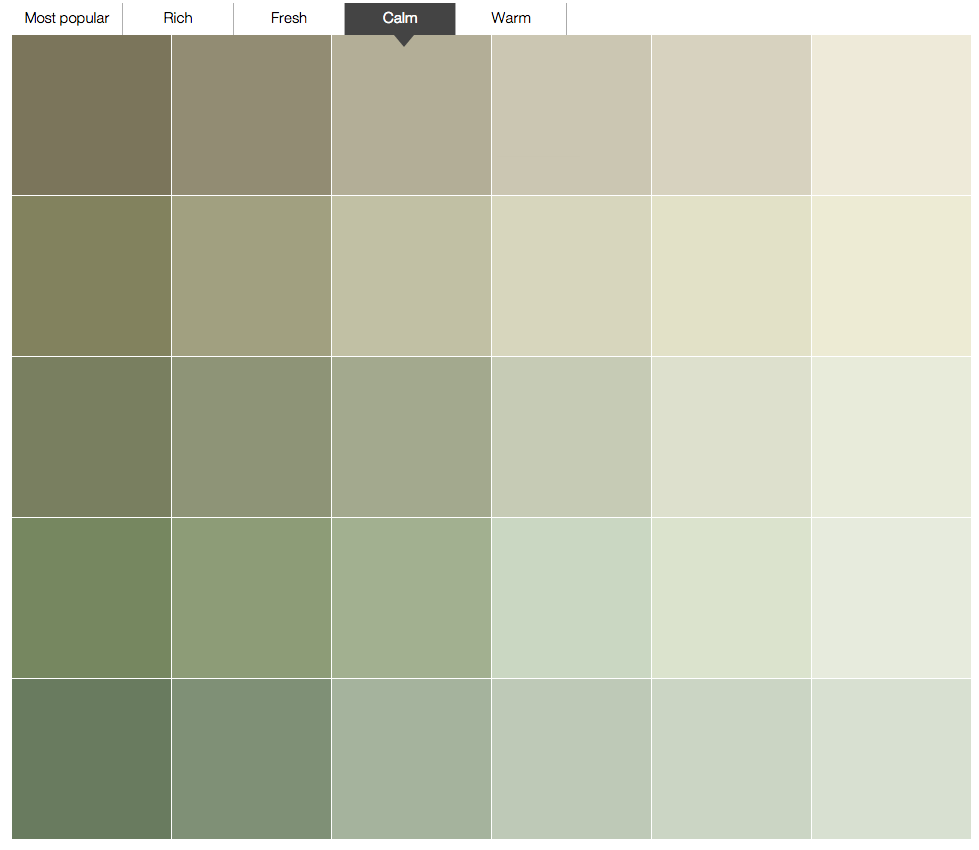This screenshot has width=979, height=850.
Task: Select the second swatch in the top row
Action: (251, 115)
